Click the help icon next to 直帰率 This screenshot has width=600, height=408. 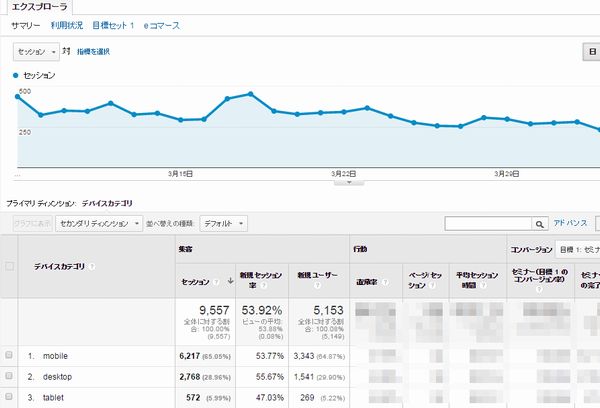click(385, 282)
